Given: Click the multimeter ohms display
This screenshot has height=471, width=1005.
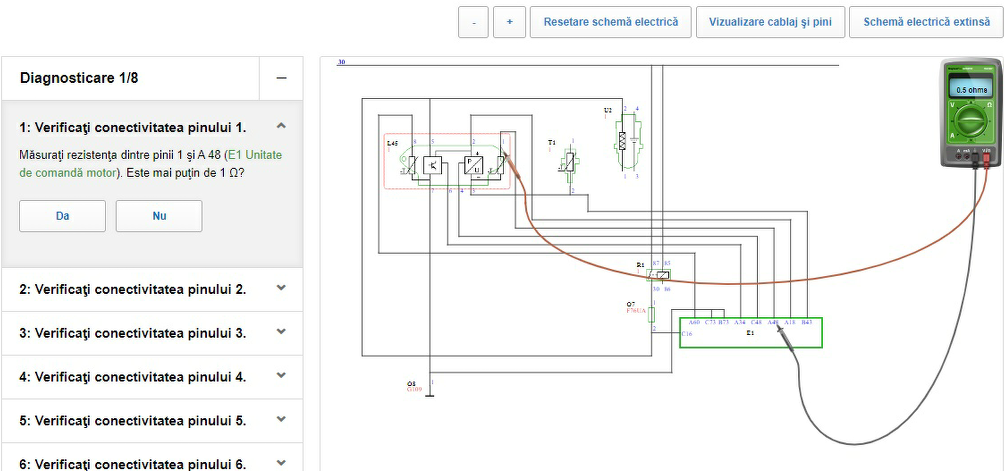Looking at the screenshot, I should [971, 89].
